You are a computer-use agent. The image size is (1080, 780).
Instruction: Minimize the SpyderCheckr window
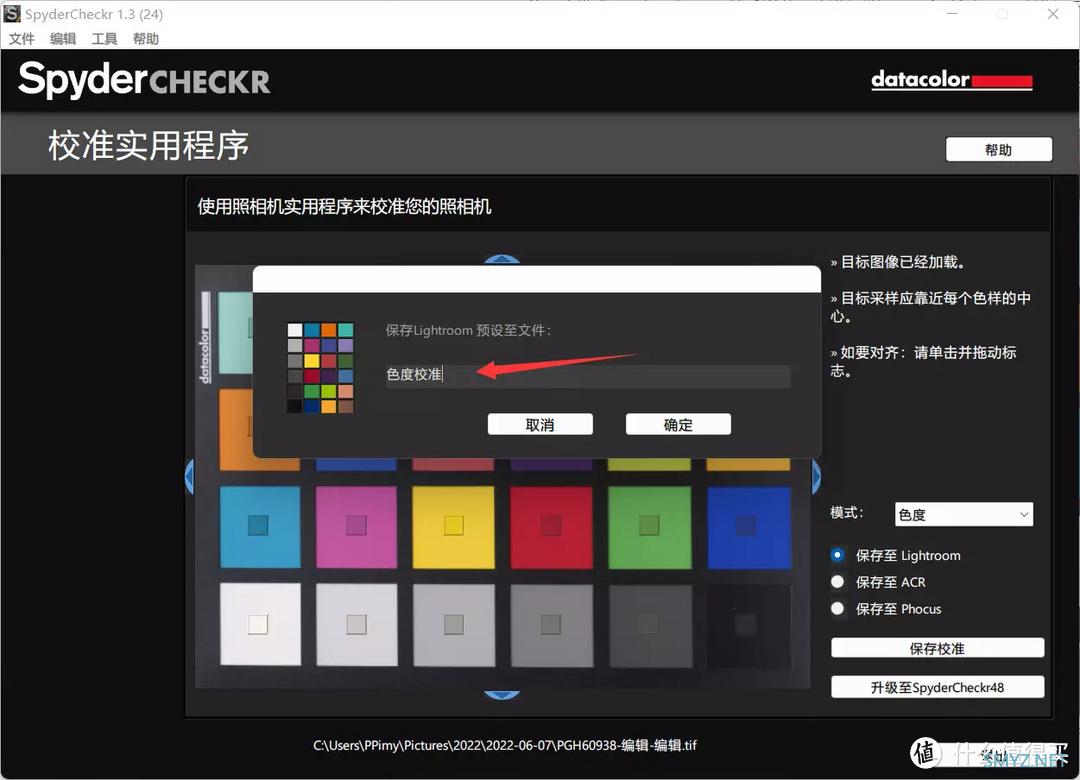click(952, 14)
